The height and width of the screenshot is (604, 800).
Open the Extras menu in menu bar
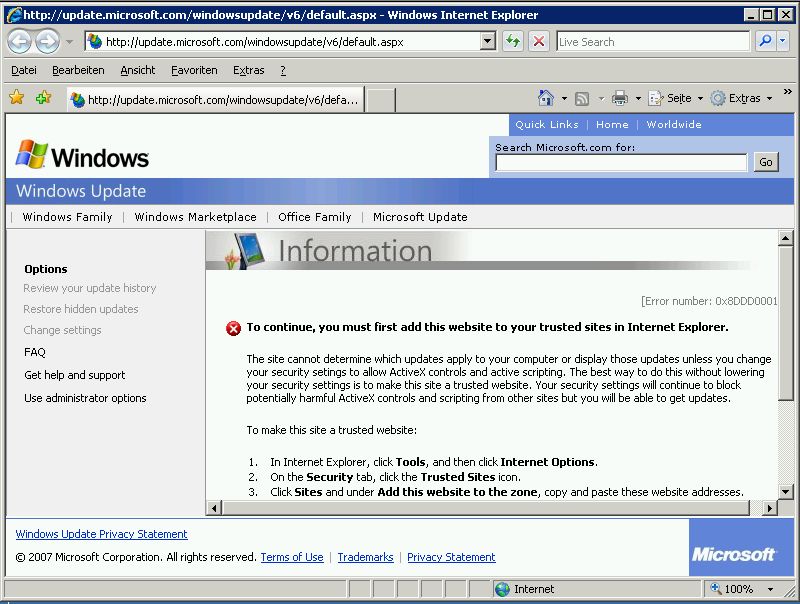point(248,70)
